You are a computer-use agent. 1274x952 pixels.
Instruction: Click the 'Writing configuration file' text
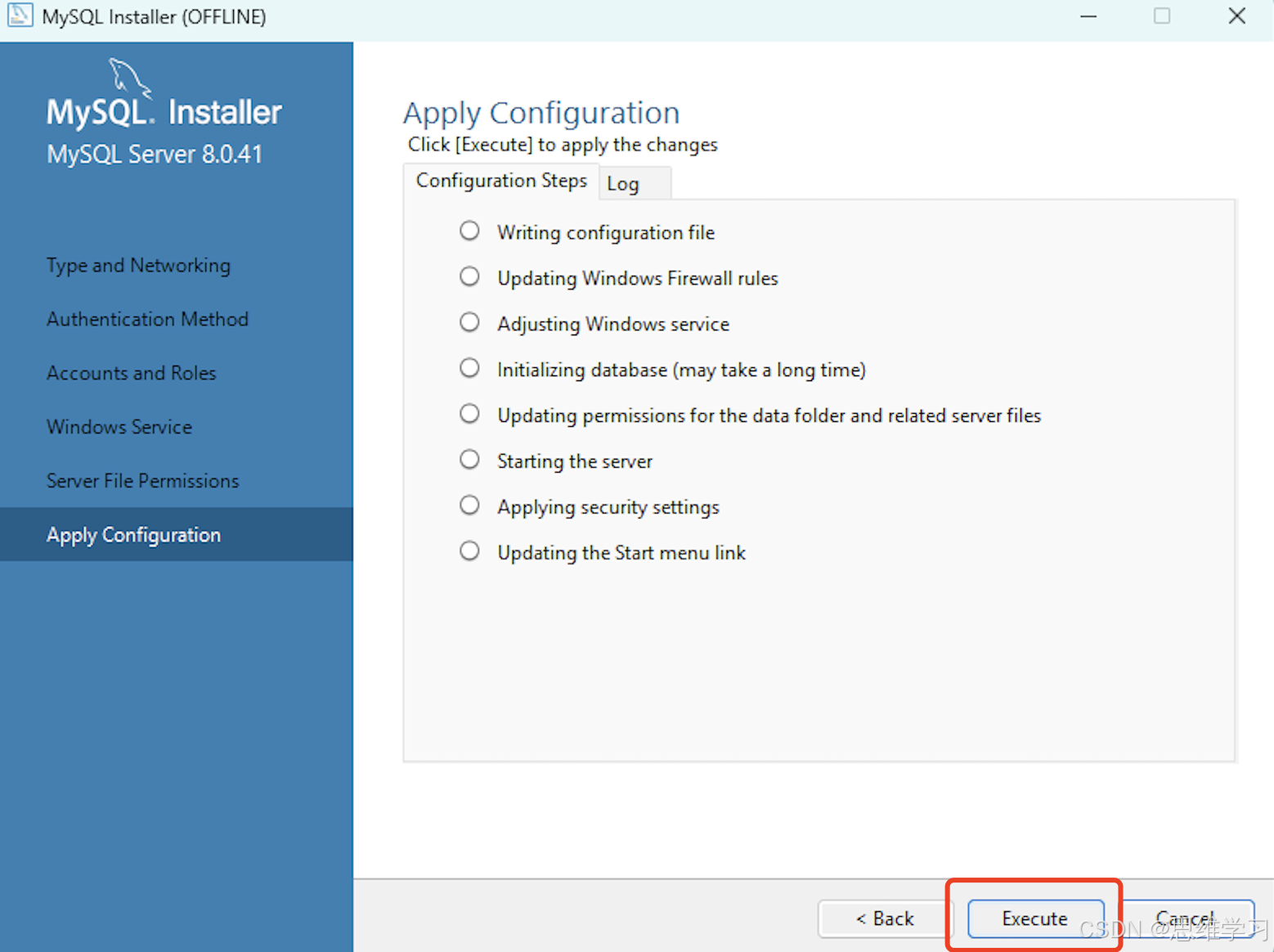[606, 232]
